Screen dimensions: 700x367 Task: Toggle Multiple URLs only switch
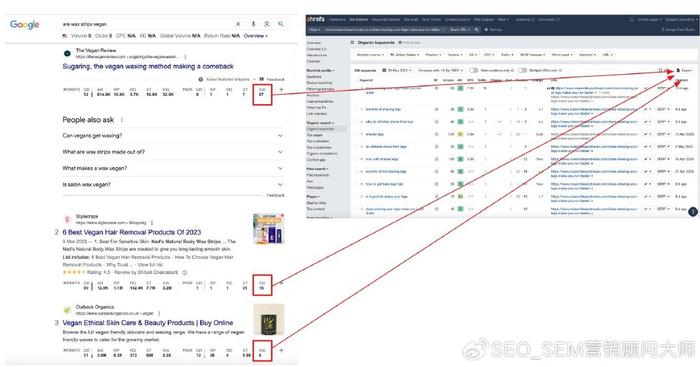[x=522, y=71]
